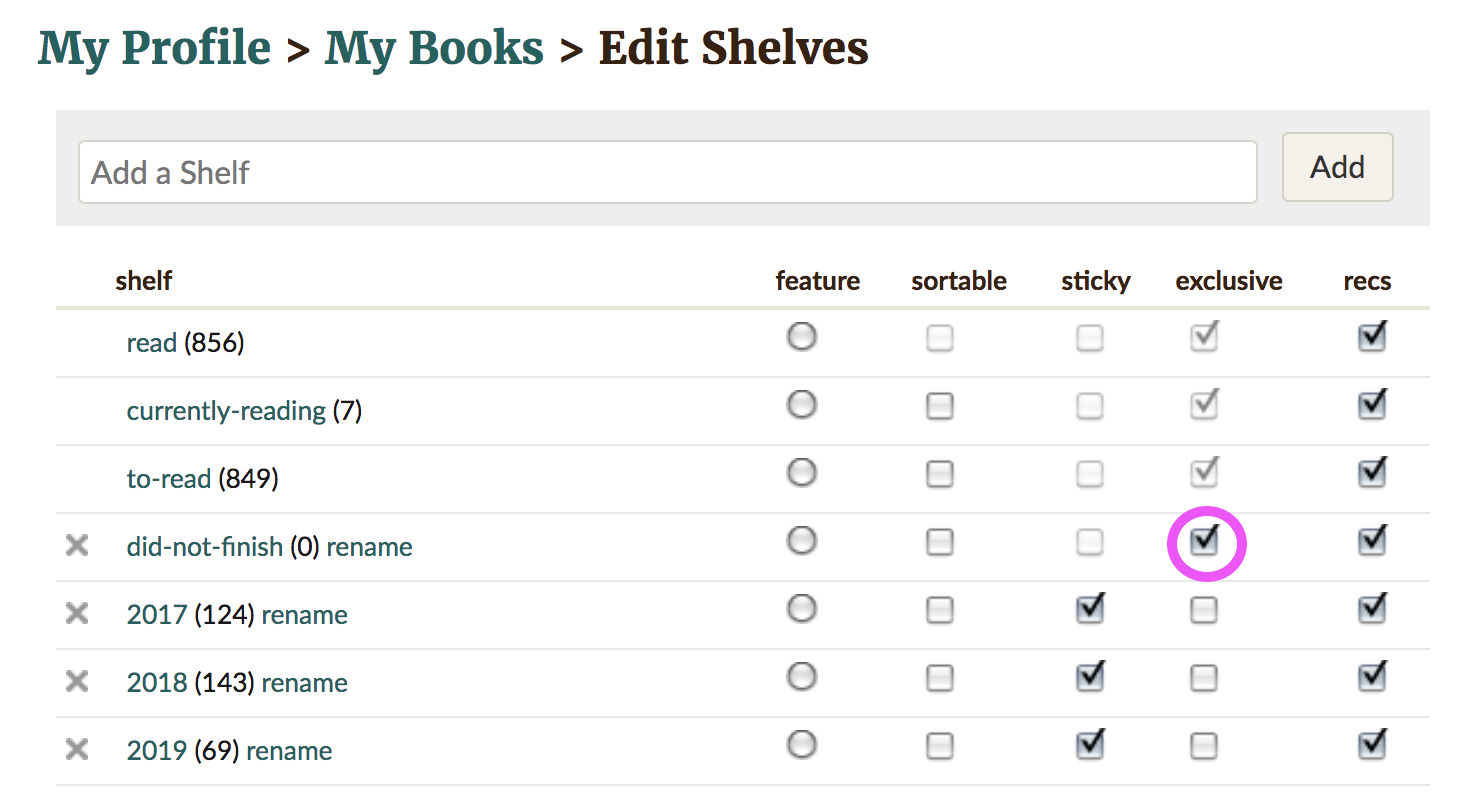The image size is (1464, 796).
Task: Turn off recs for the 2019 shelf
Action: [1372, 745]
